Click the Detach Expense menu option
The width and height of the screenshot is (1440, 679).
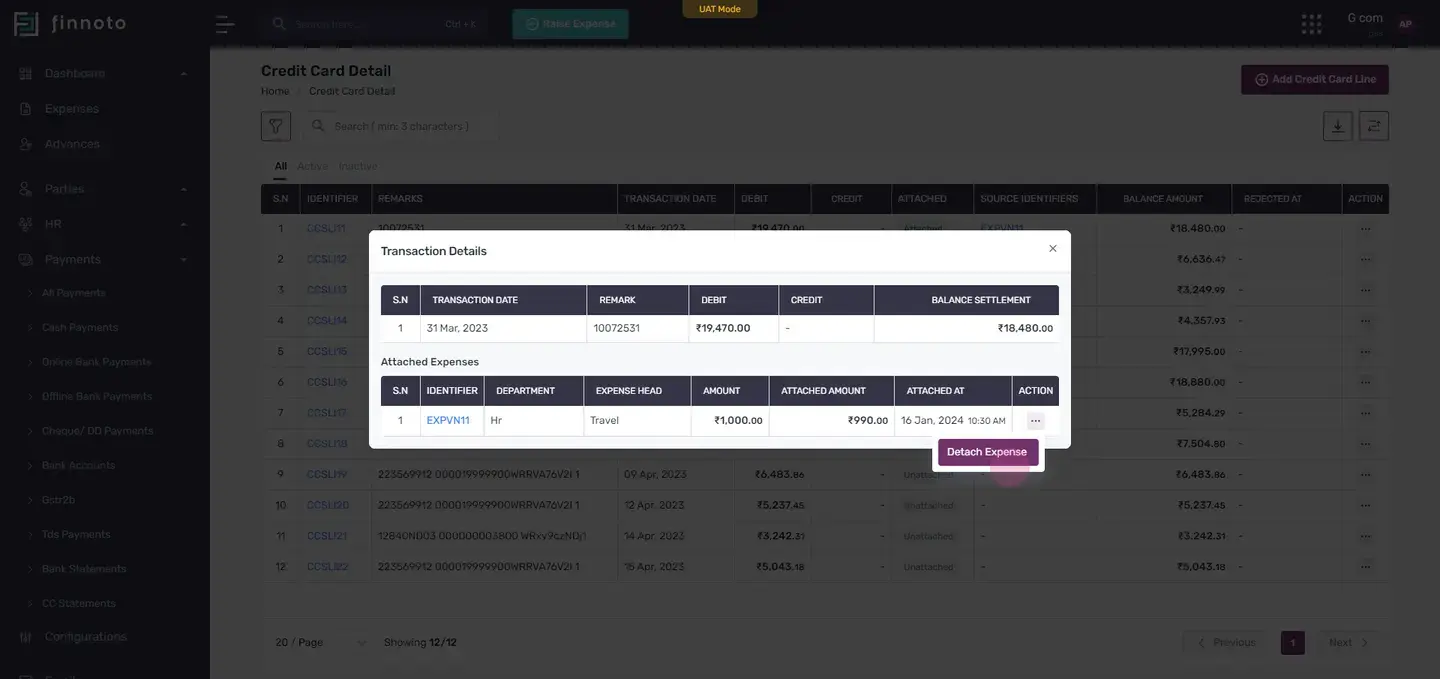pos(987,452)
